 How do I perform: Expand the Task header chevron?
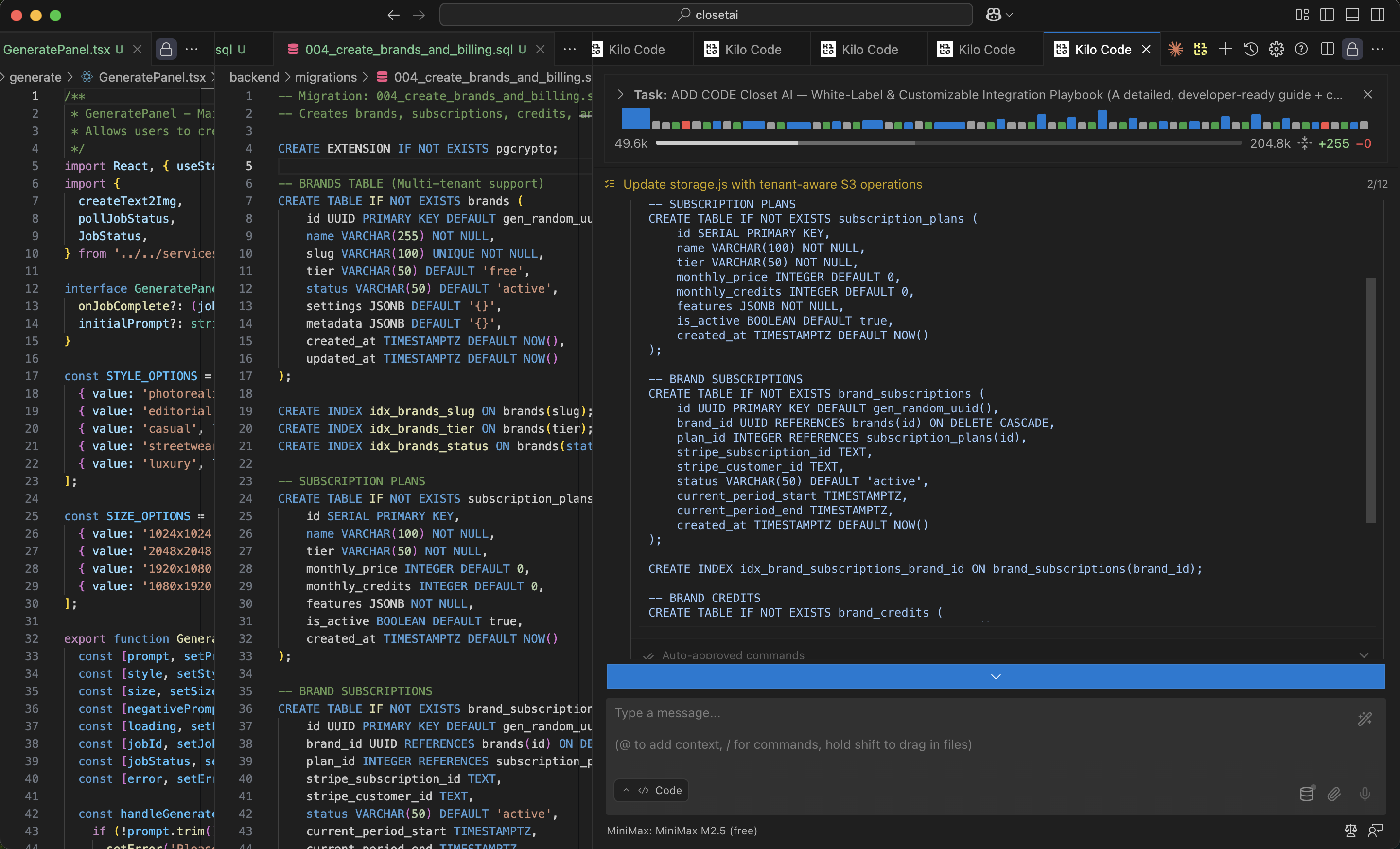coord(620,95)
